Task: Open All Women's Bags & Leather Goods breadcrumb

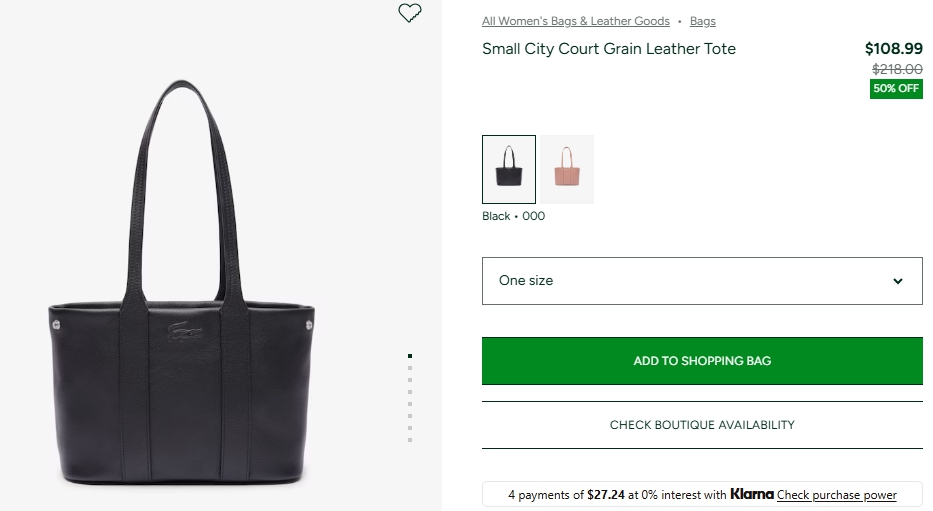Action: [576, 21]
